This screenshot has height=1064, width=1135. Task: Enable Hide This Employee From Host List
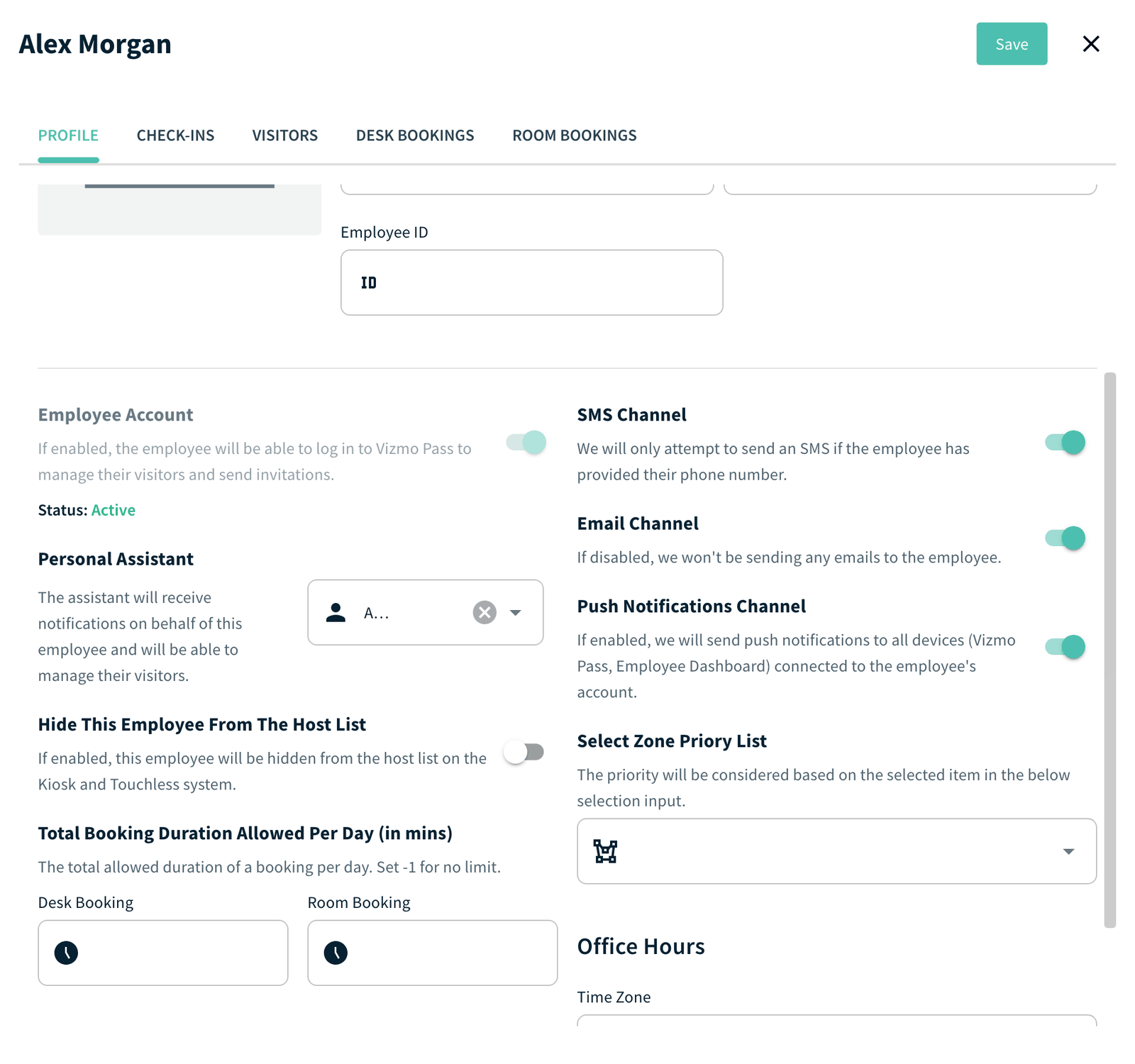pyautogui.click(x=524, y=752)
